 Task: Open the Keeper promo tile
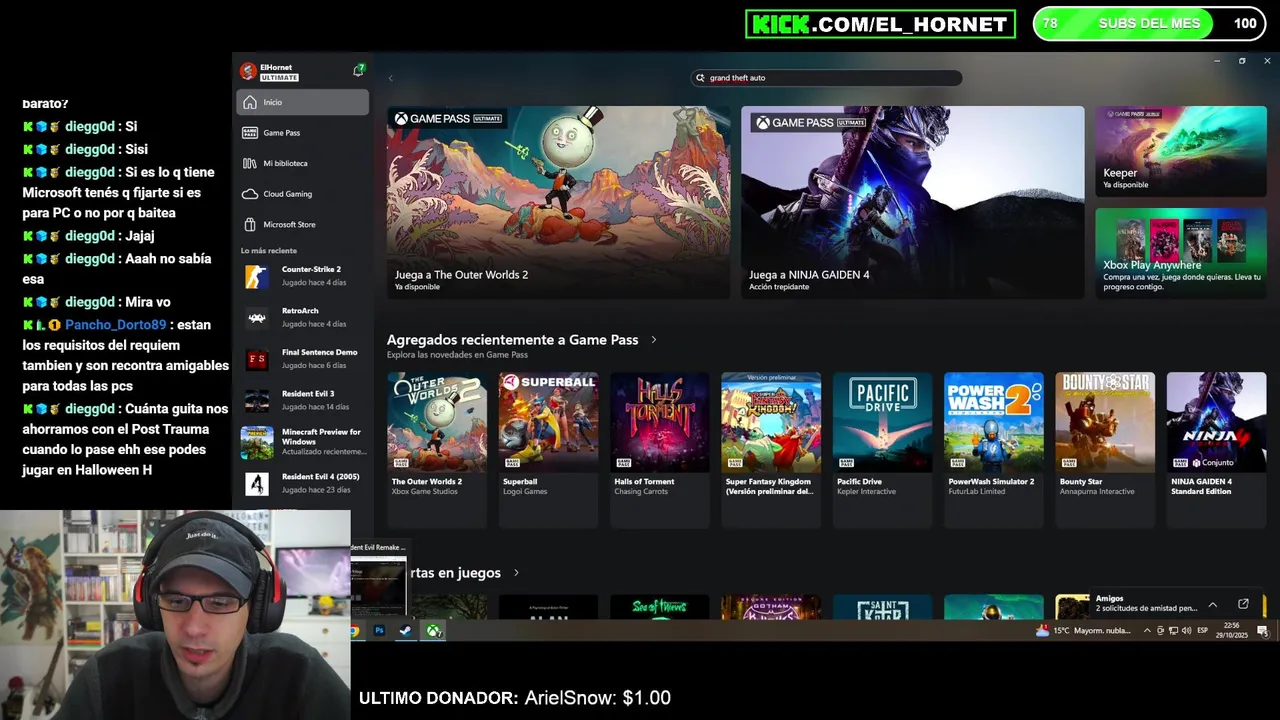1181,151
